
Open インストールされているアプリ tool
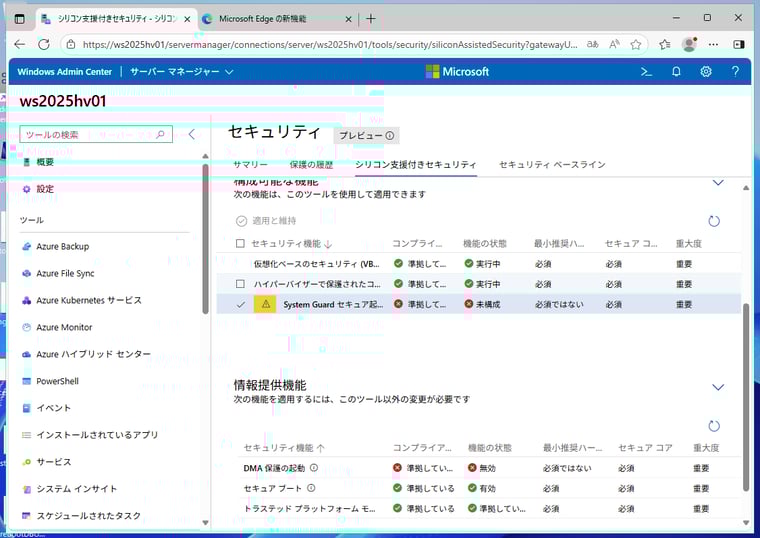tap(97, 435)
